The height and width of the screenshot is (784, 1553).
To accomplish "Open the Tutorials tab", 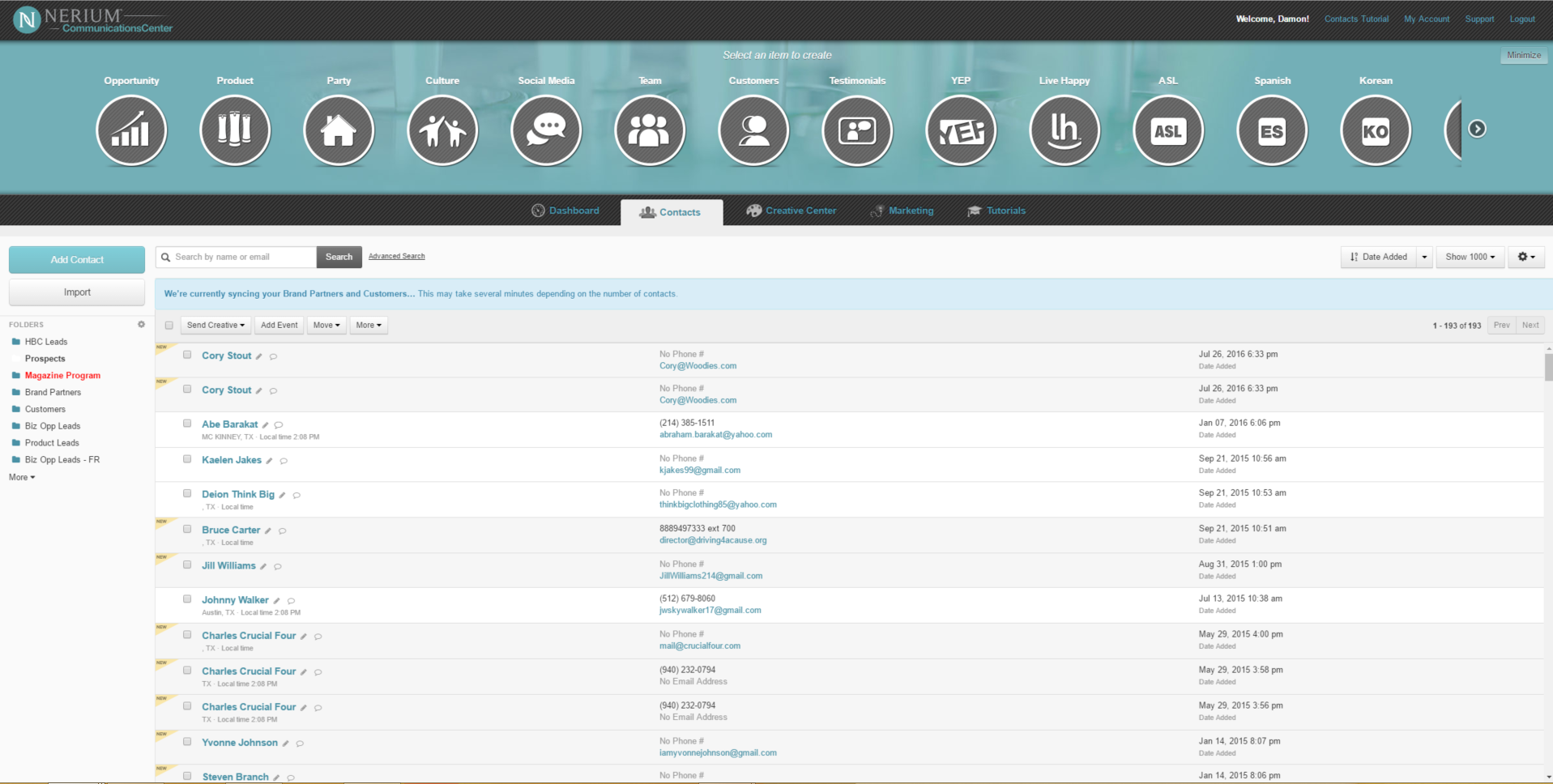I will point(996,211).
